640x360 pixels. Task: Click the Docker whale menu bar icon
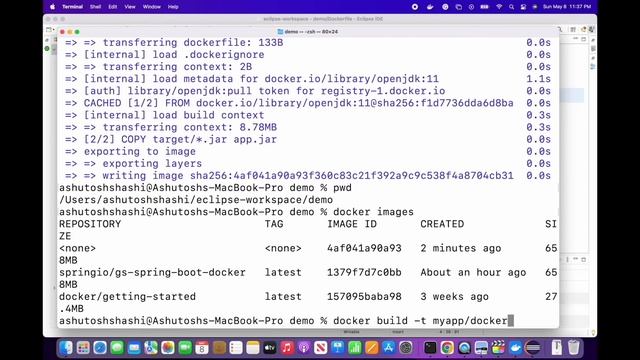coord(430,7)
